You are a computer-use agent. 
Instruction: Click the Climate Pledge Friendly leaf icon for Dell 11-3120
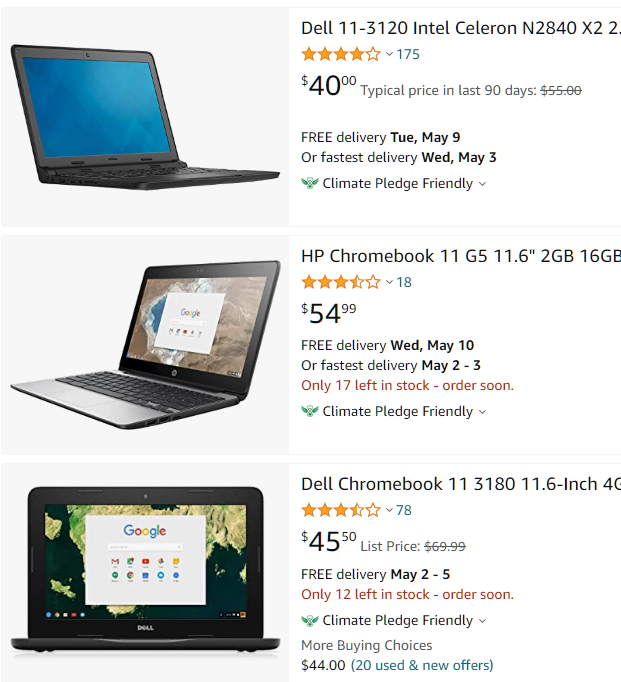pos(310,183)
